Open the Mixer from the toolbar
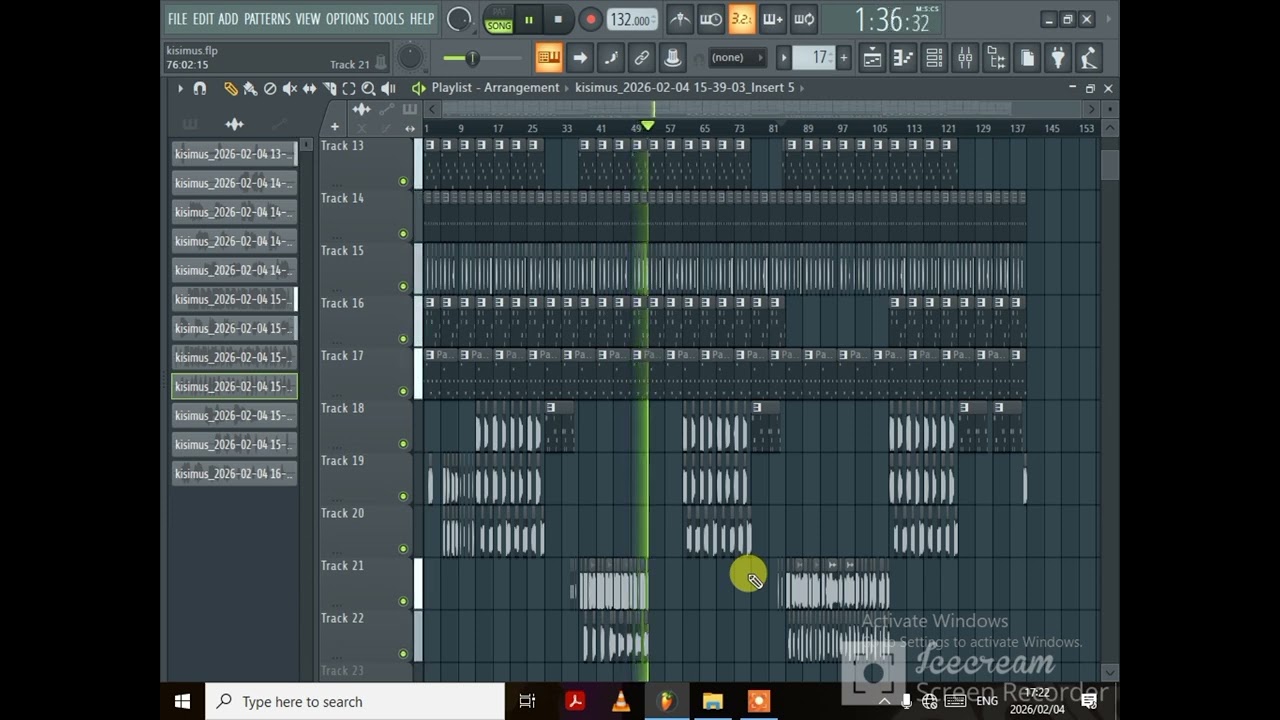This screenshot has width=1280, height=720. [x=965, y=58]
